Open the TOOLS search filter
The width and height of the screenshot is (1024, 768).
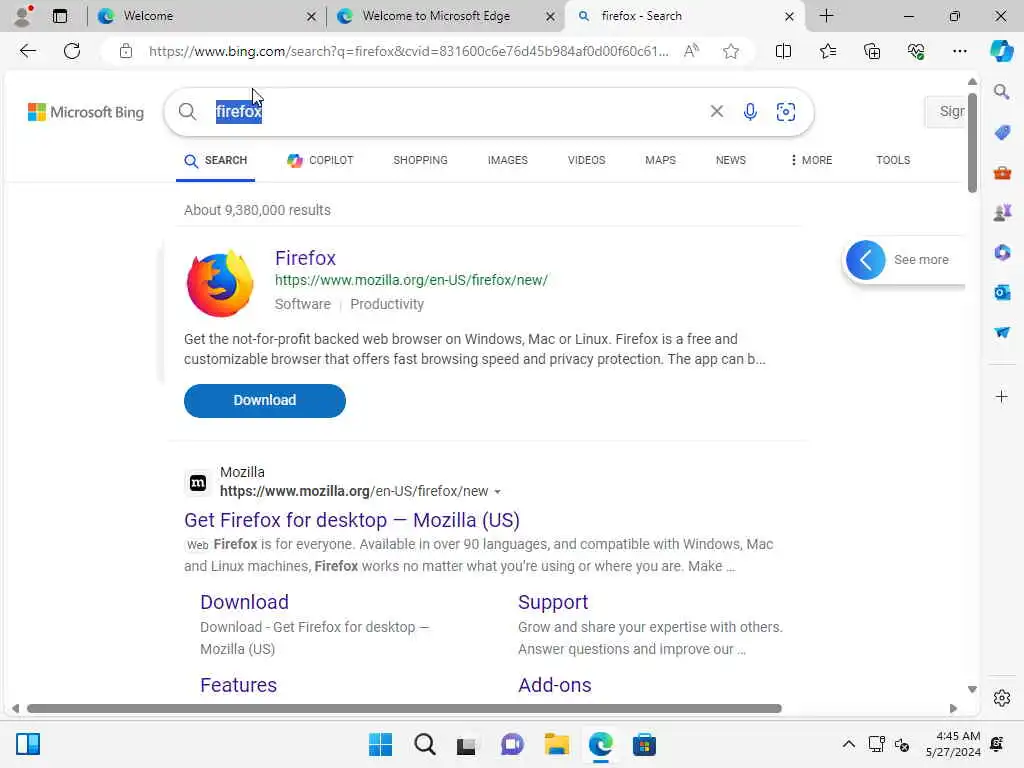[x=893, y=160]
